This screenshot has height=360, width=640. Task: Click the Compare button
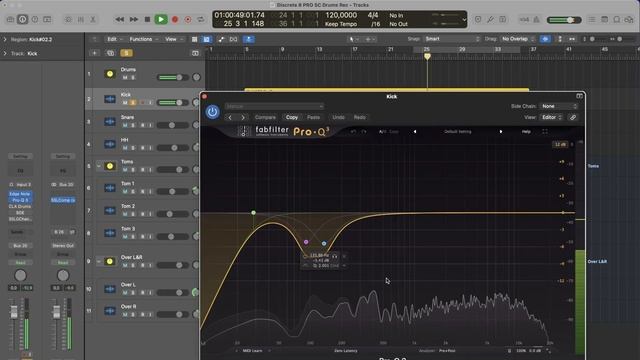coord(265,117)
